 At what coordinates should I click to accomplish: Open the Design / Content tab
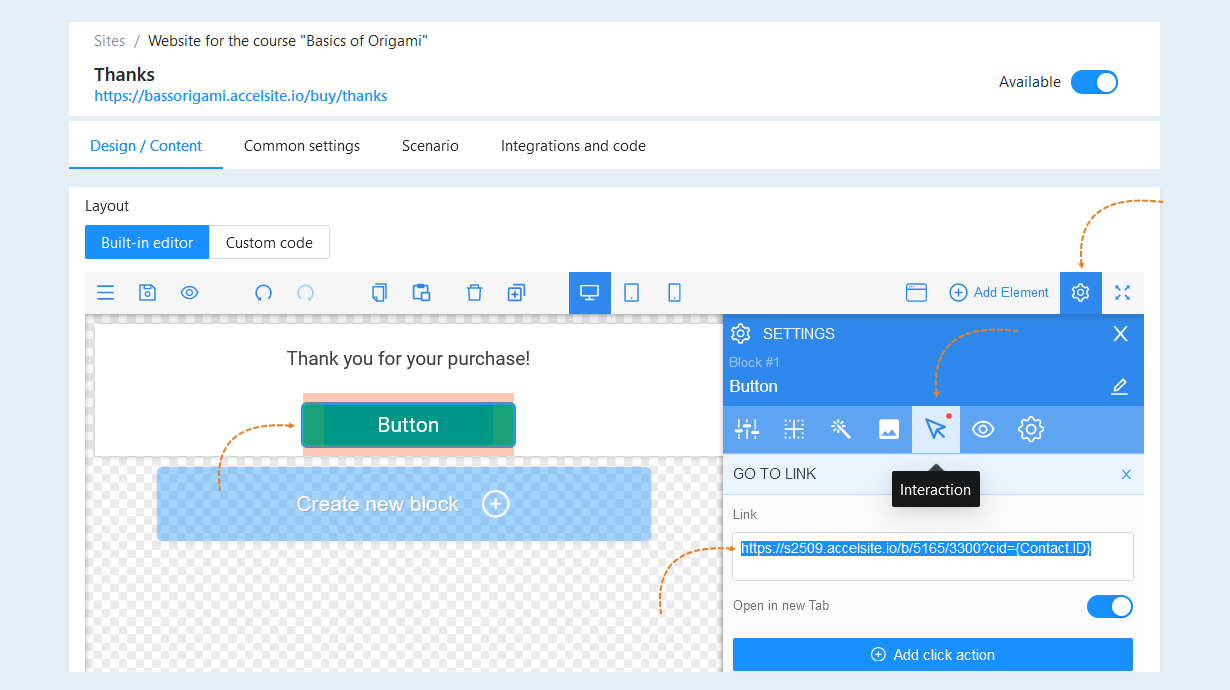click(146, 146)
